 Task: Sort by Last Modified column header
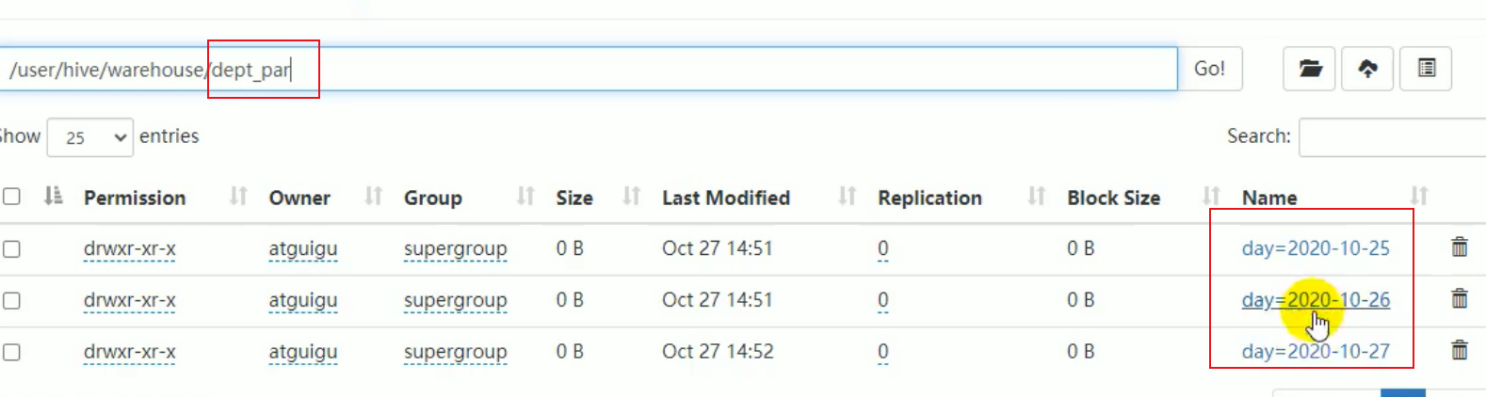(726, 198)
